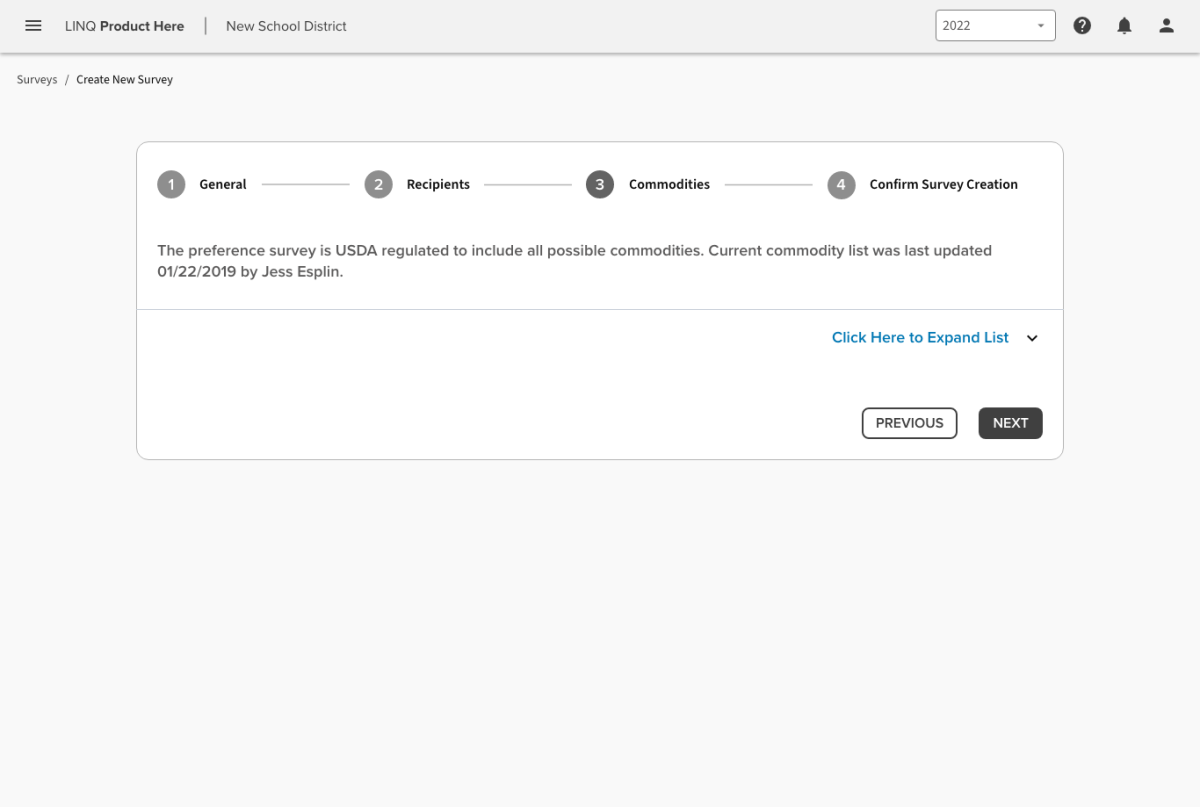Go to the Surveys breadcrumb link
The image size is (1200, 807).
[37, 80]
